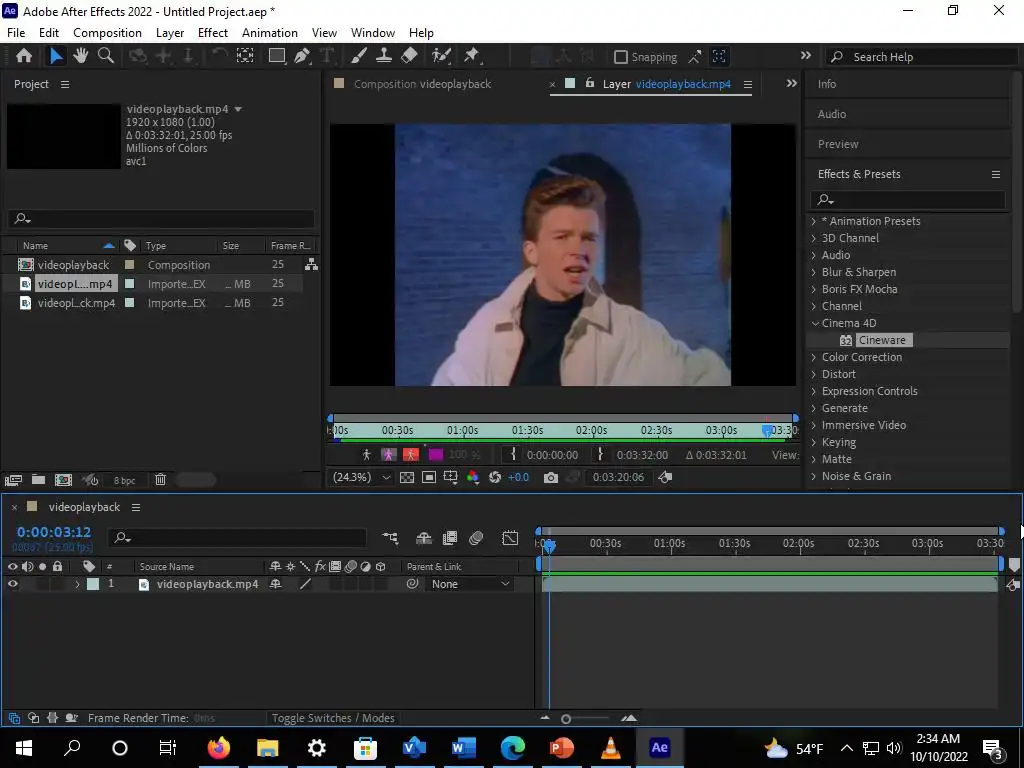Toggle the quality switch on videoplayback.mp4 layer
The width and height of the screenshot is (1024, 768).
click(305, 584)
